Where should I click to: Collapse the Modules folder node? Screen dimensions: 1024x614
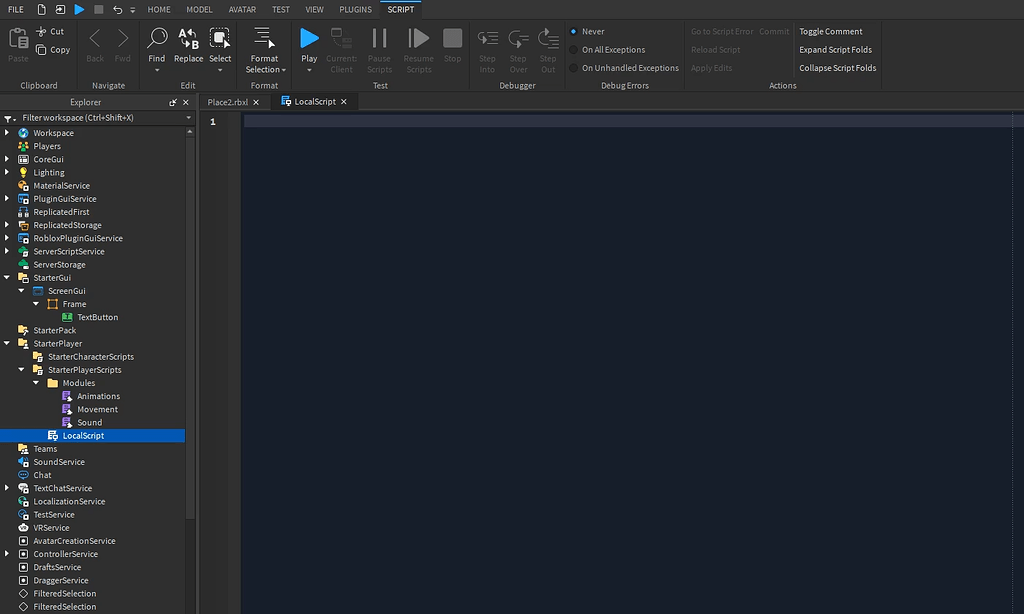36,383
